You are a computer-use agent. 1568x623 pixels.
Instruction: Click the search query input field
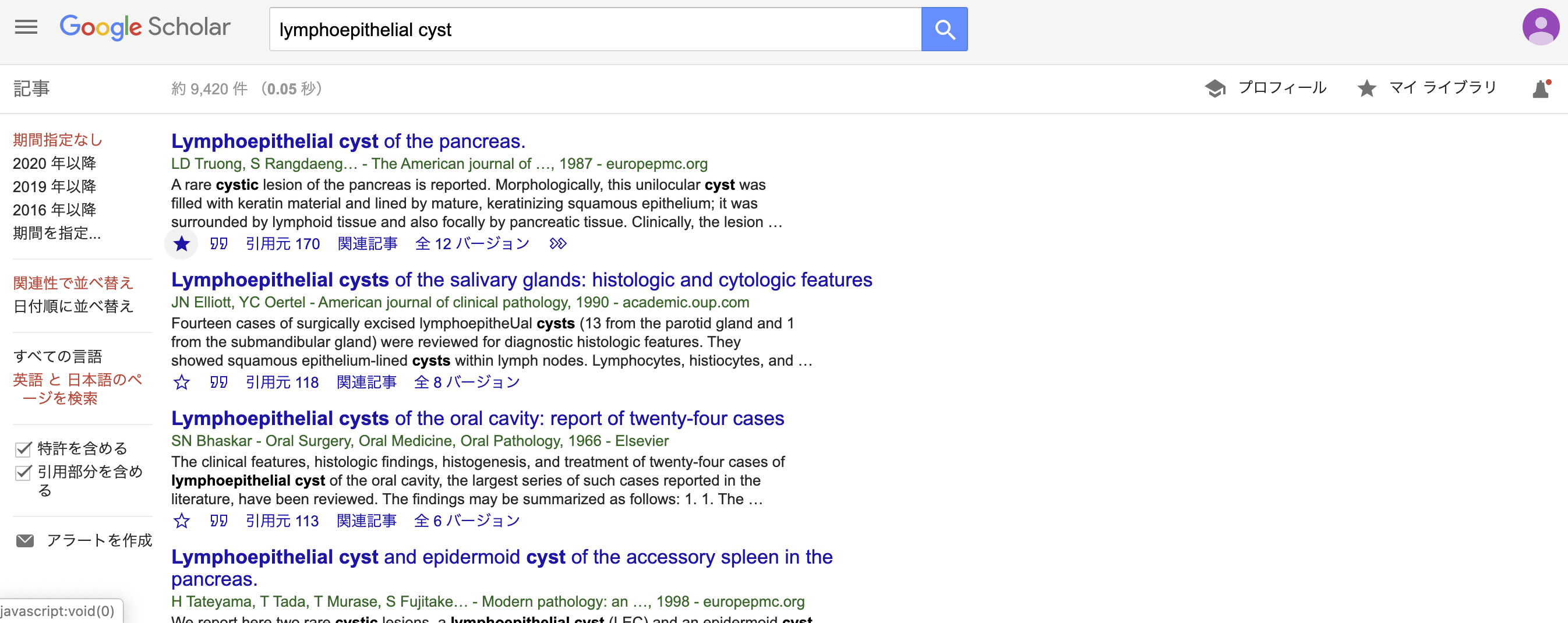(x=595, y=29)
